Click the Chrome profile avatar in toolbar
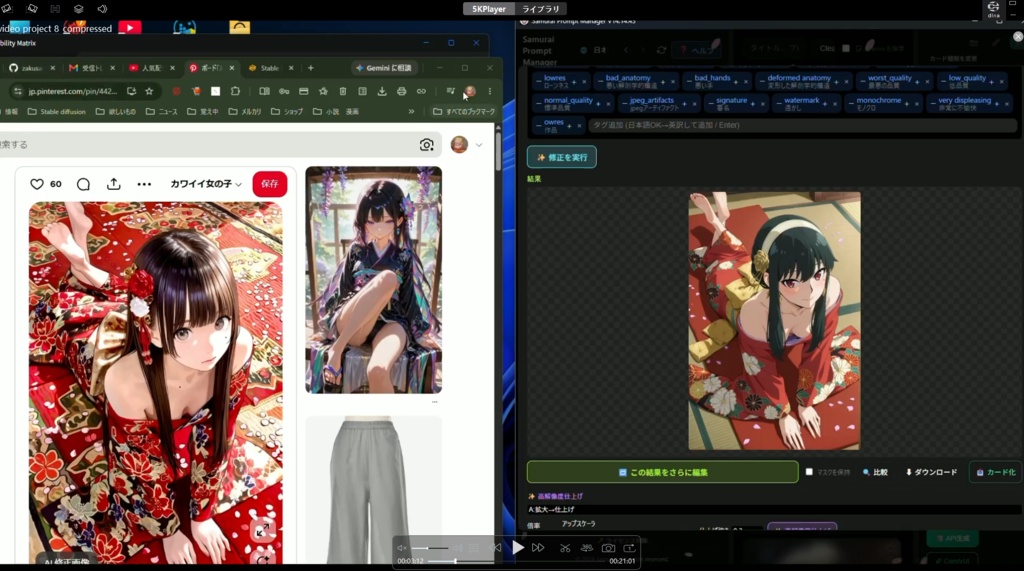 470,91
